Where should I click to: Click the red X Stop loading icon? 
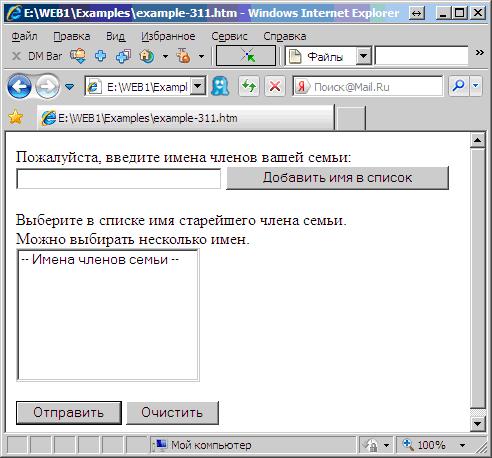[x=275, y=87]
